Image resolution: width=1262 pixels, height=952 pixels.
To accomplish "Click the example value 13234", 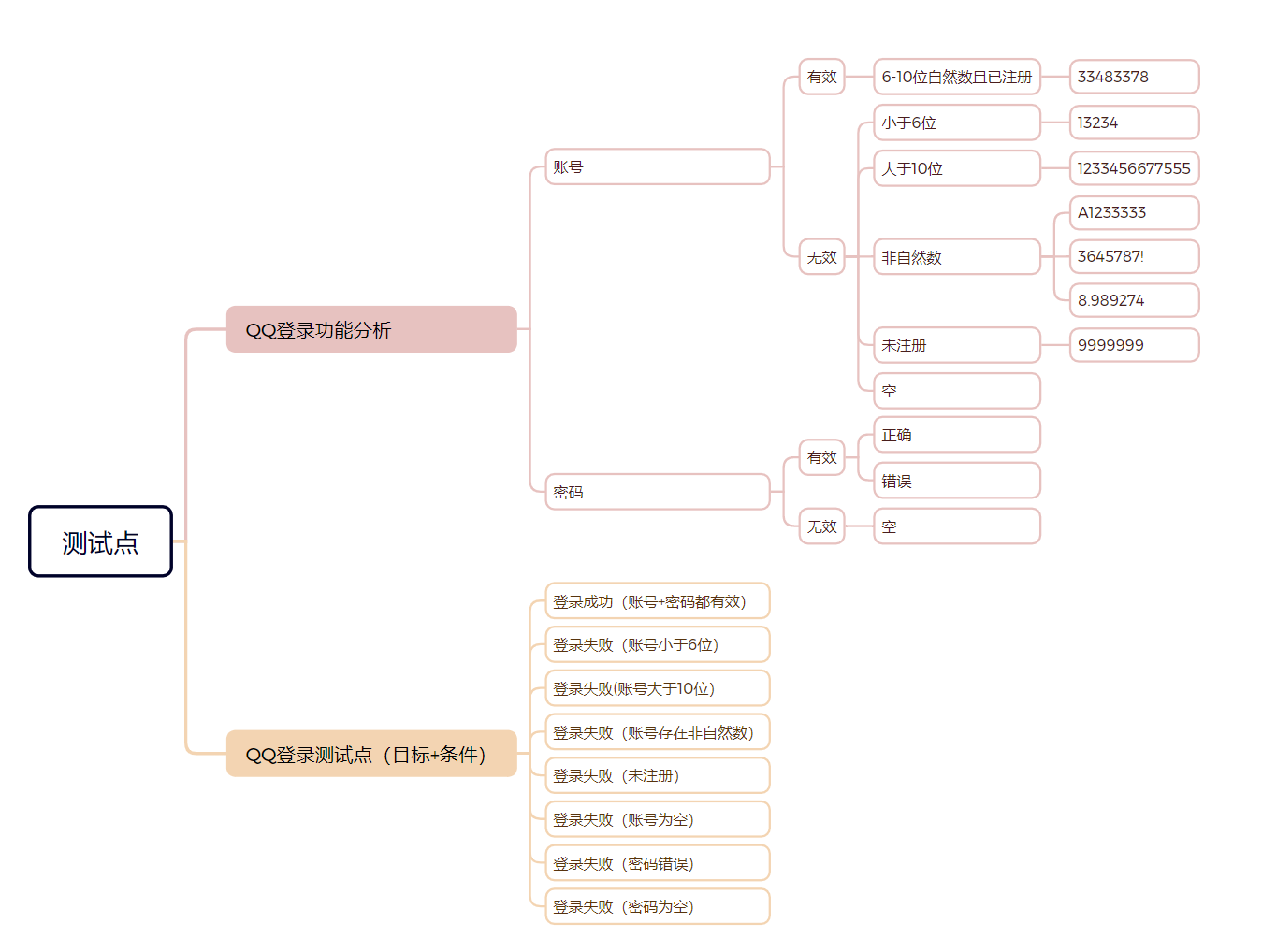I will (1135, 123).
